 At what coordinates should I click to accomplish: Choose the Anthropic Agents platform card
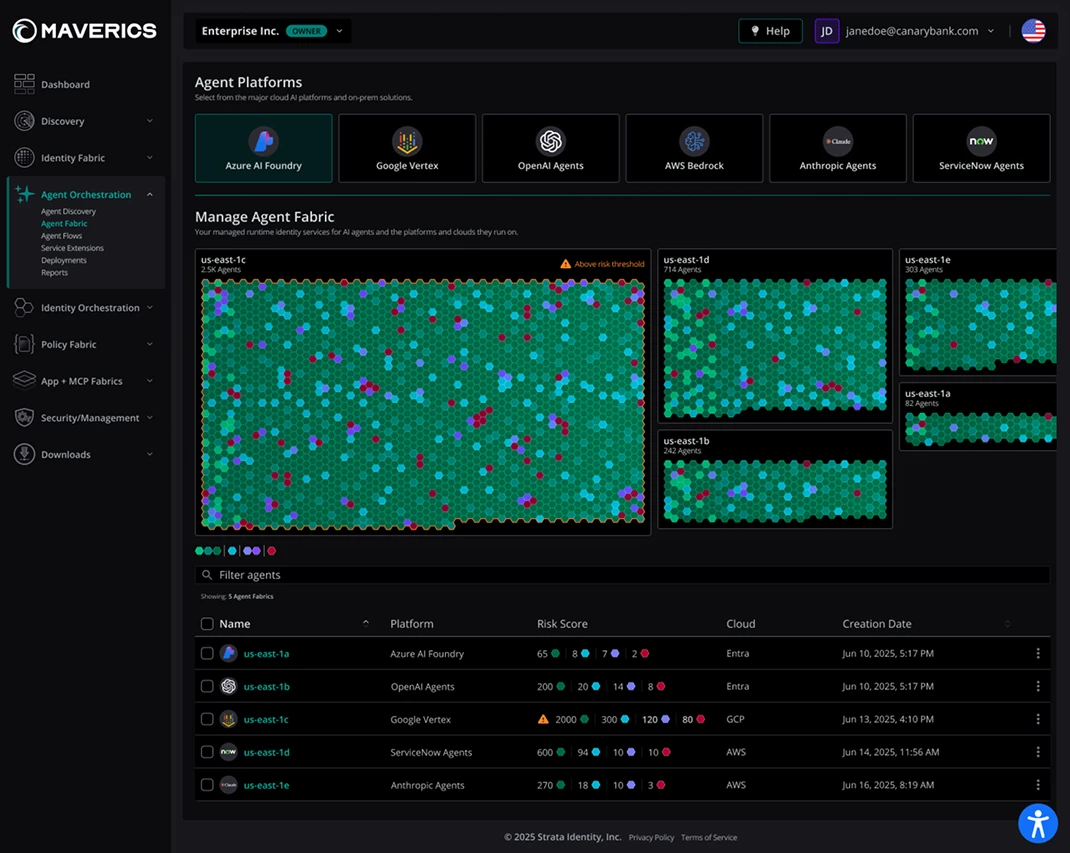[838, 148]
